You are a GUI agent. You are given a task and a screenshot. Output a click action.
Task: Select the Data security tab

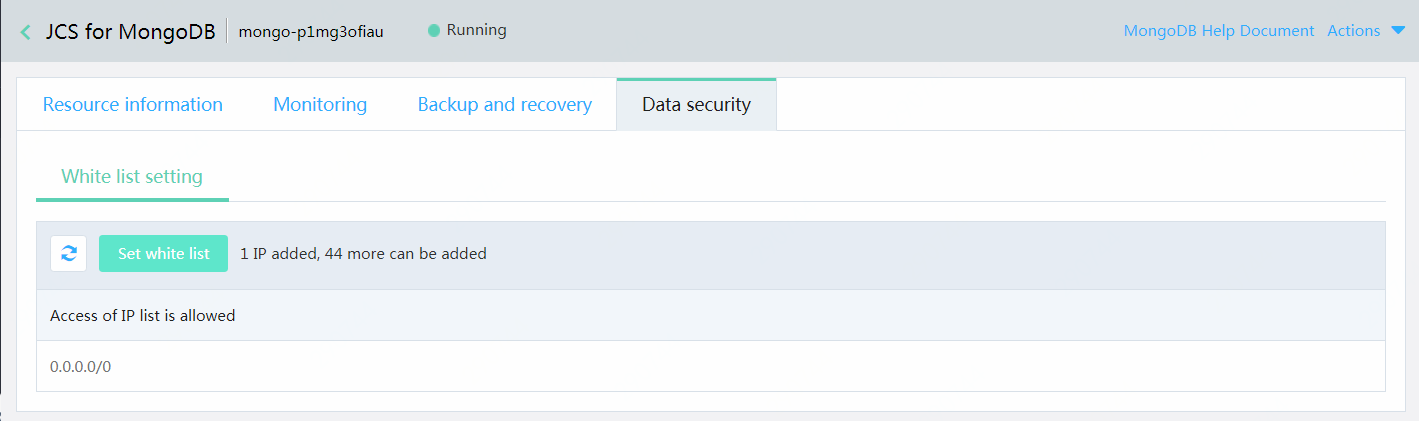coord(696,105)
